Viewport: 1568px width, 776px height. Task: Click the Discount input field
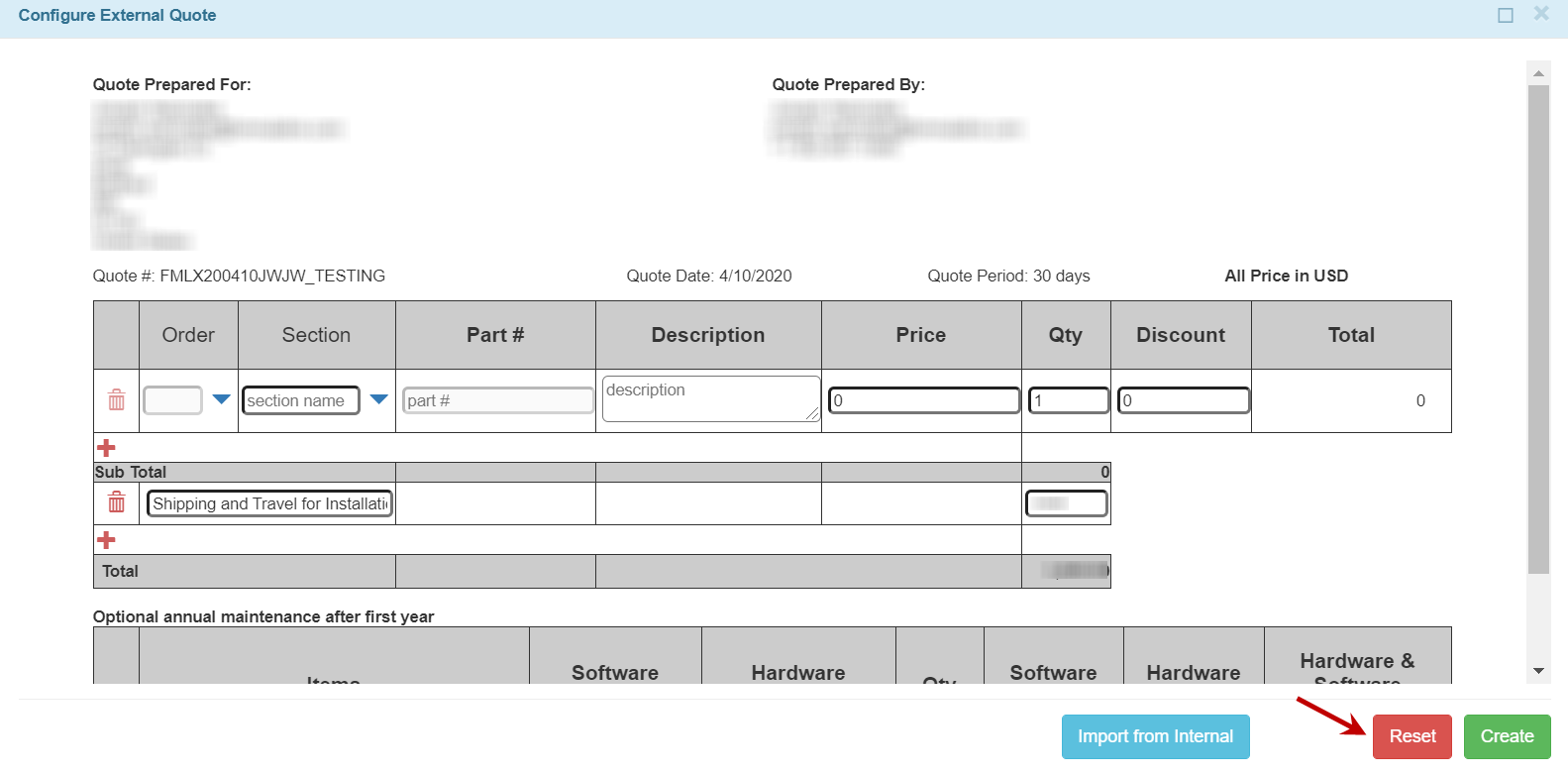click(1183, 400)
